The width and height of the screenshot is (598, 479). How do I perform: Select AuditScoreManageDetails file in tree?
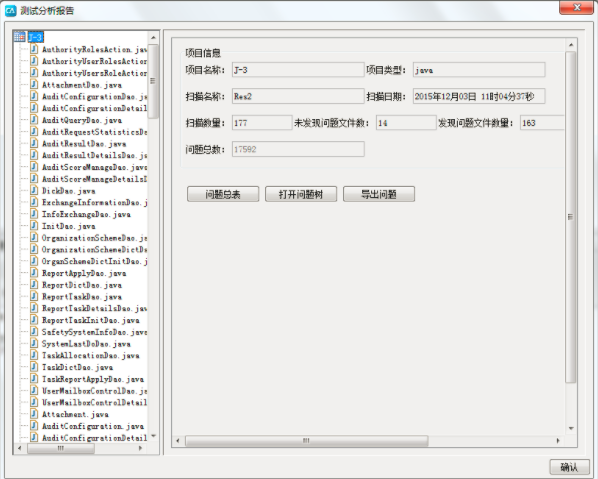pyautogui.click(x=95, y=179)
